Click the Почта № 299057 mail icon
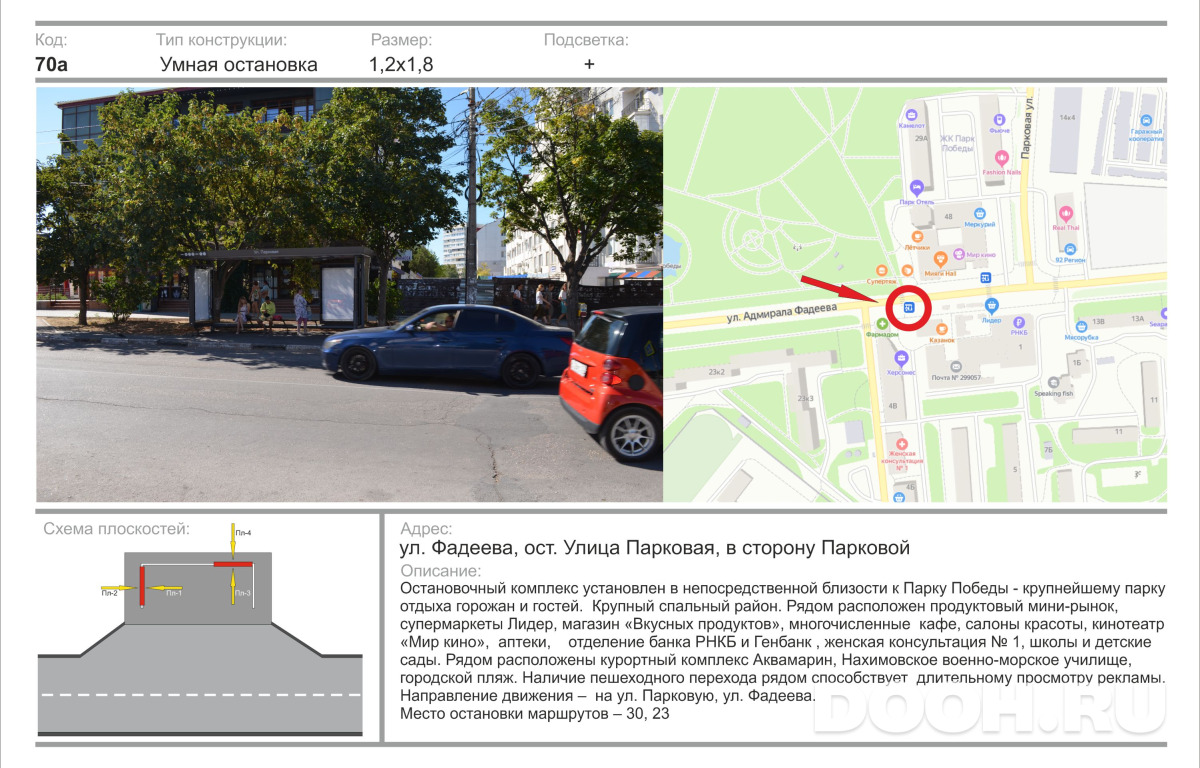 pyautogui.click(x=955, y=364)
